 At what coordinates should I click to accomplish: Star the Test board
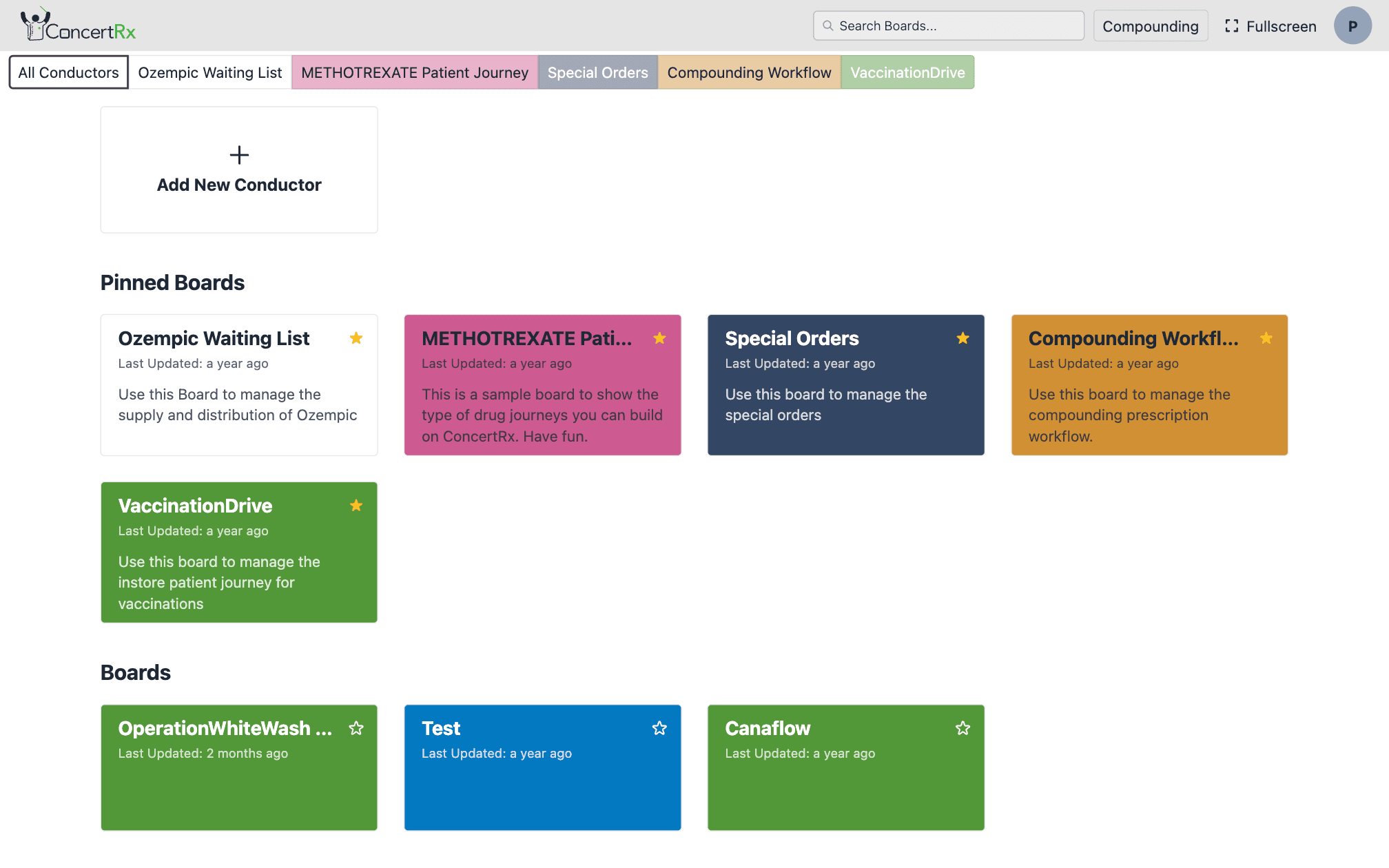659,728
